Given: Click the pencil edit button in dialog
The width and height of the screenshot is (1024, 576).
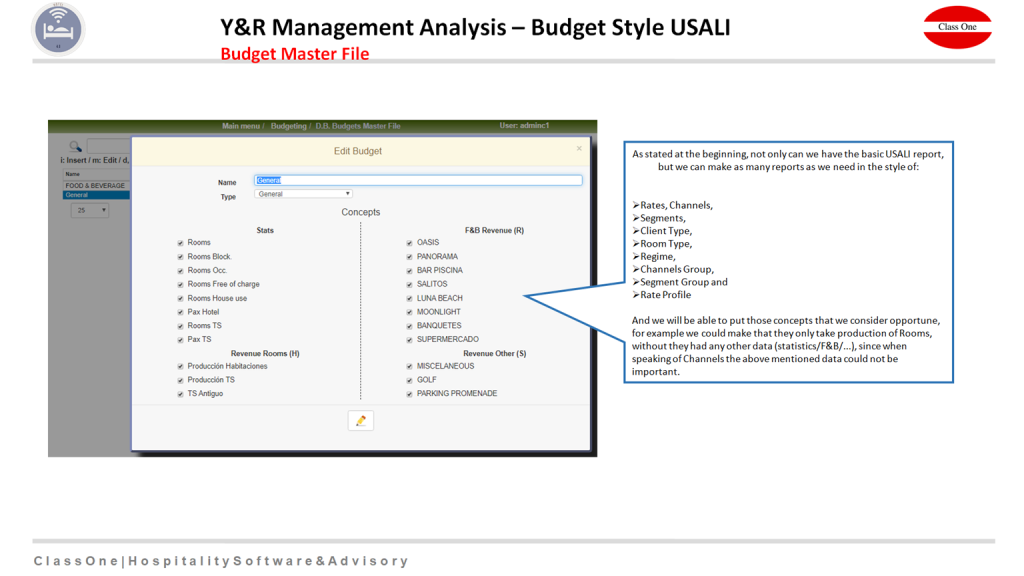Looking at the screenshot, I should pyautogui.click(x=360, y=421).
